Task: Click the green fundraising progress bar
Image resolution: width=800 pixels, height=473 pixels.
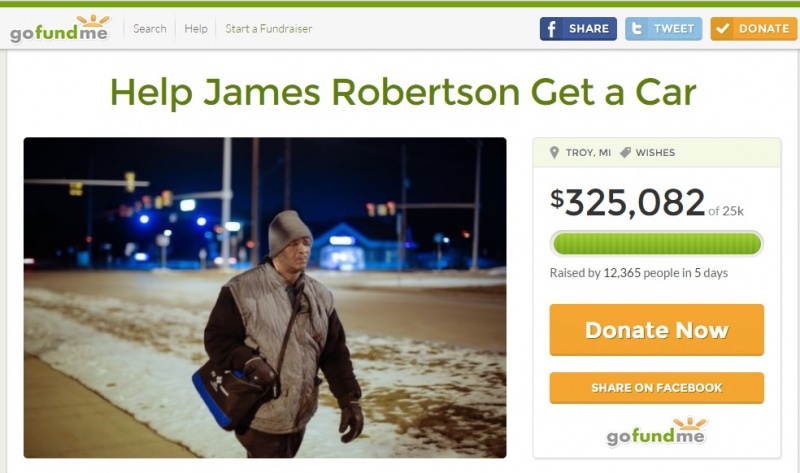Action: (657, 243)
